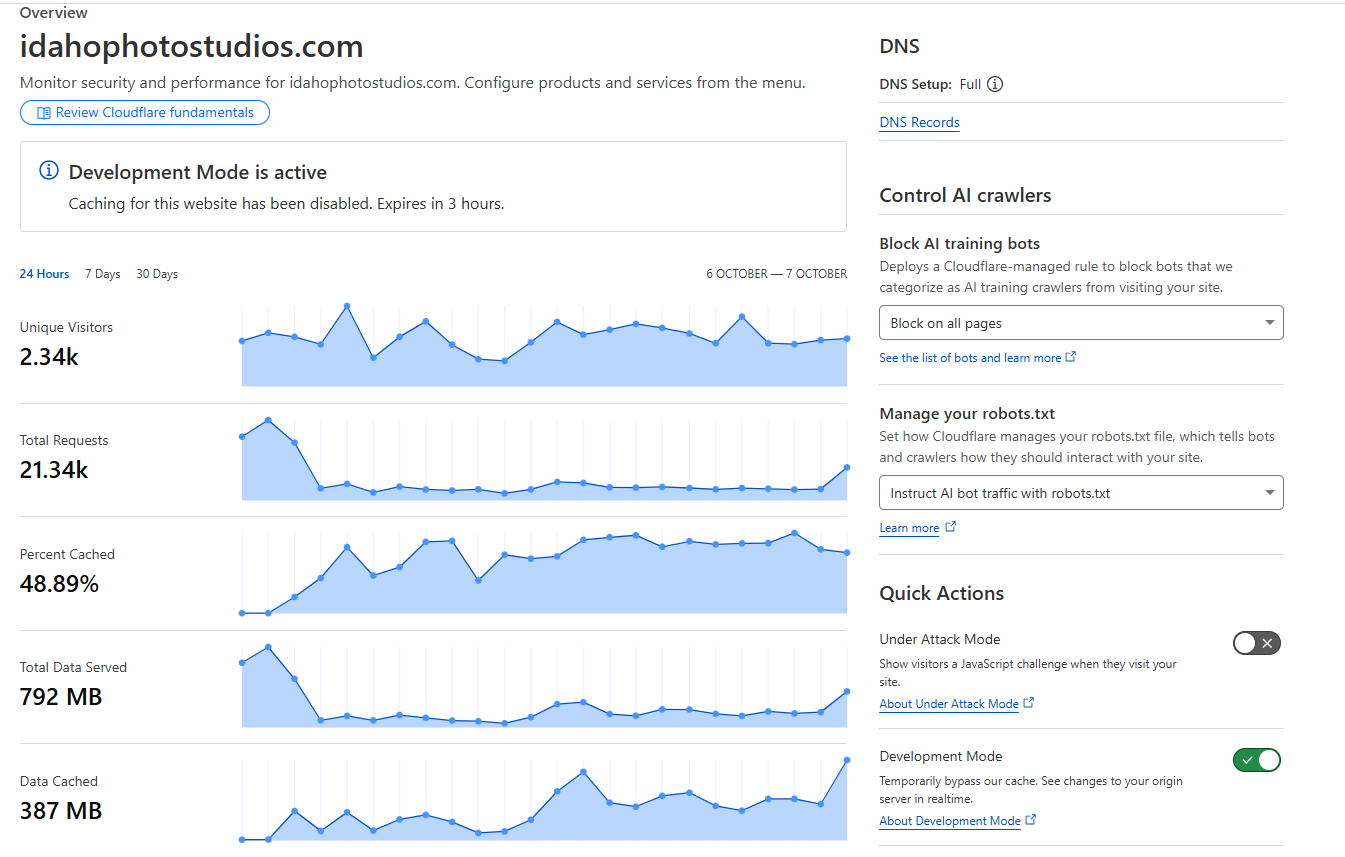Click the Development Mode info circle icon
This screenshot has height=857, width=1345.
tap(48, 171)
